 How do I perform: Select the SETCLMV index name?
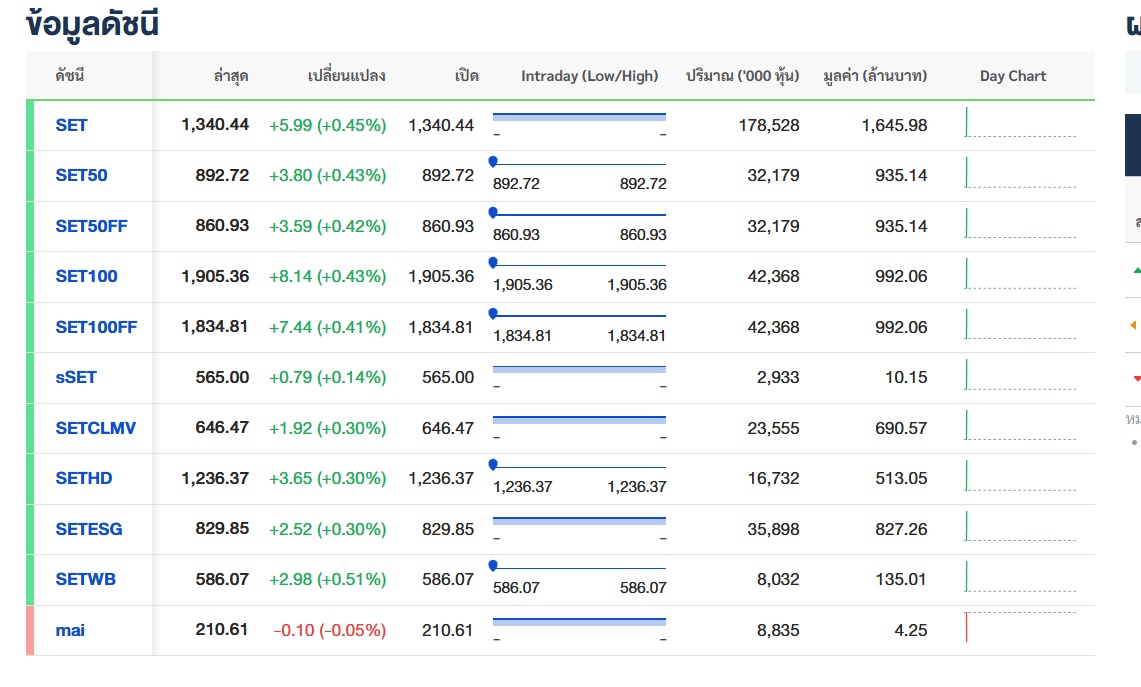[95, 428]
